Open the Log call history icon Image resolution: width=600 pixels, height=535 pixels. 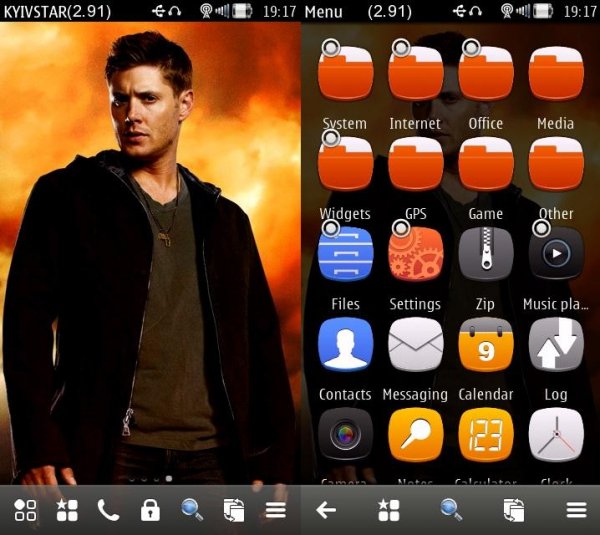[556, 344]
